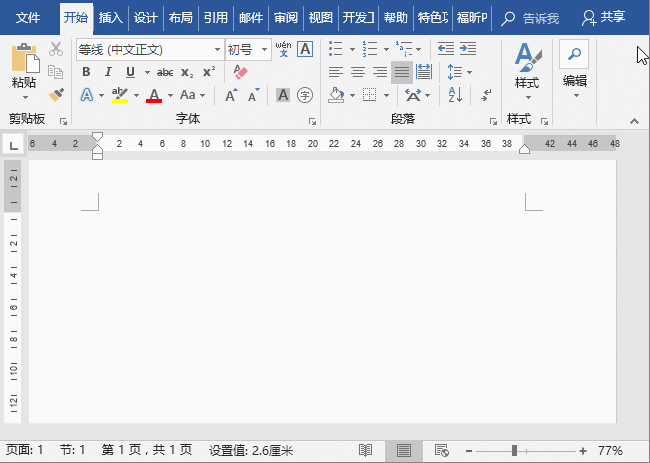Toggle strikethrough text formatting

point(165,72)
